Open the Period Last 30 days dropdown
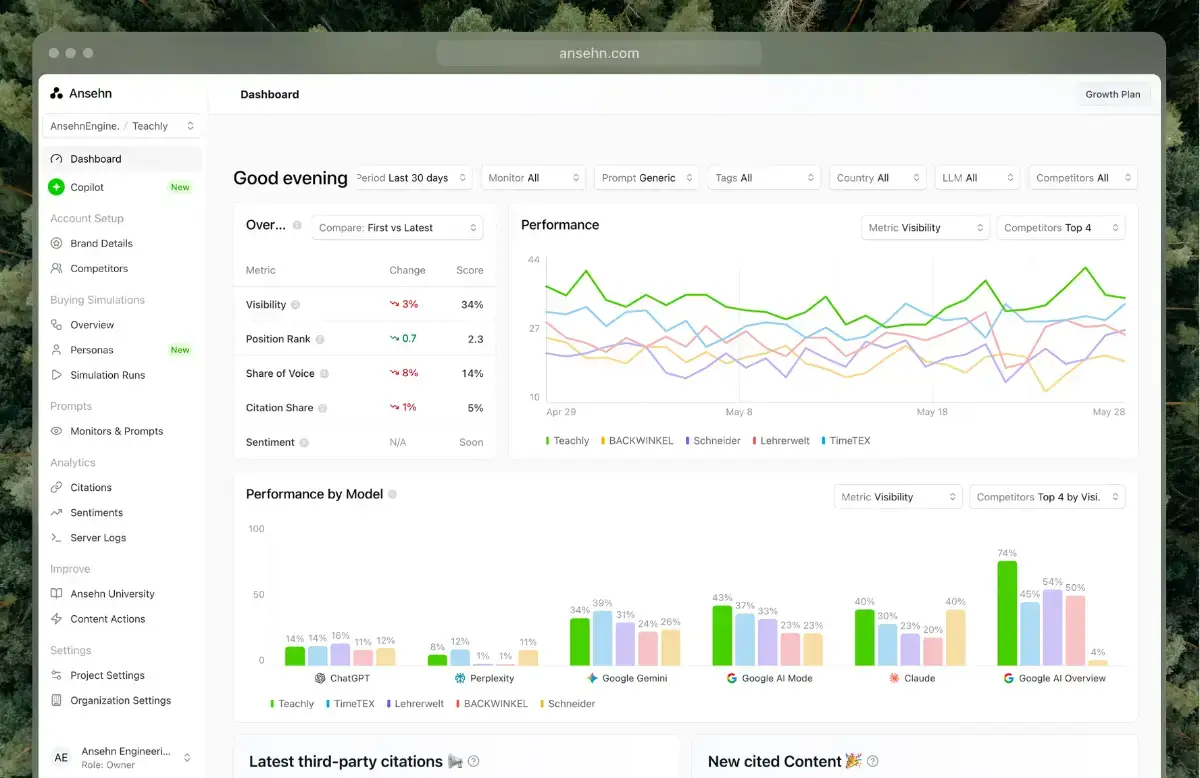 coord(411,178)
